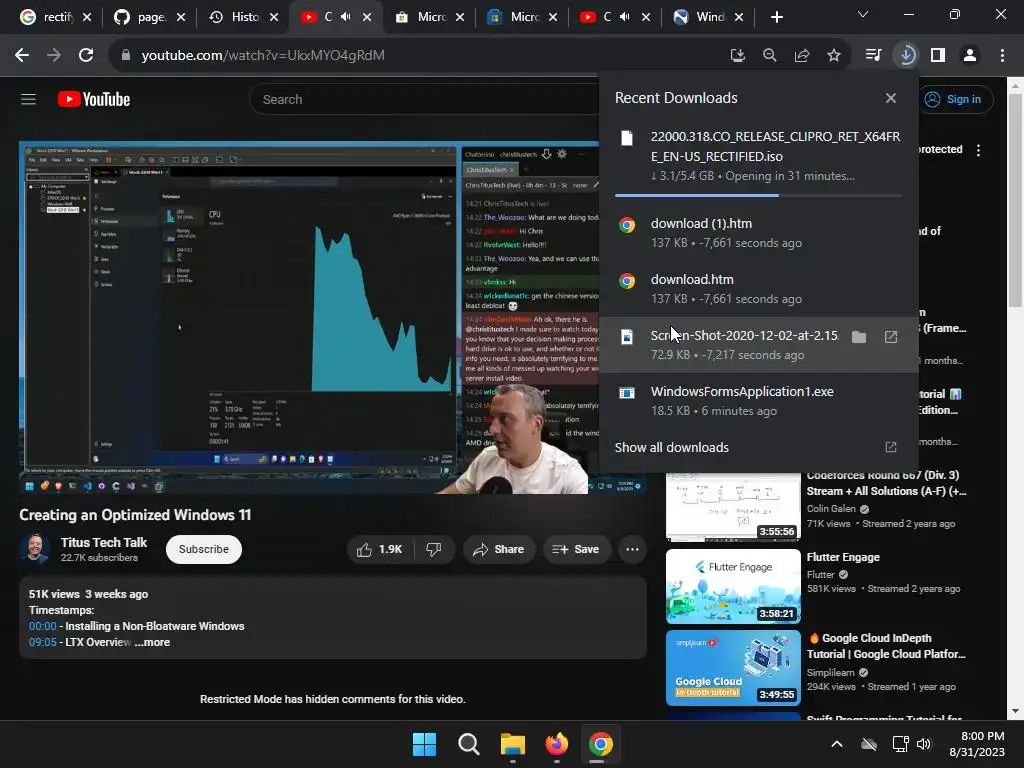Open the Flutter Engage video thumbnail
Screen dimensions: 1024x768
click(x=733, y=586)
